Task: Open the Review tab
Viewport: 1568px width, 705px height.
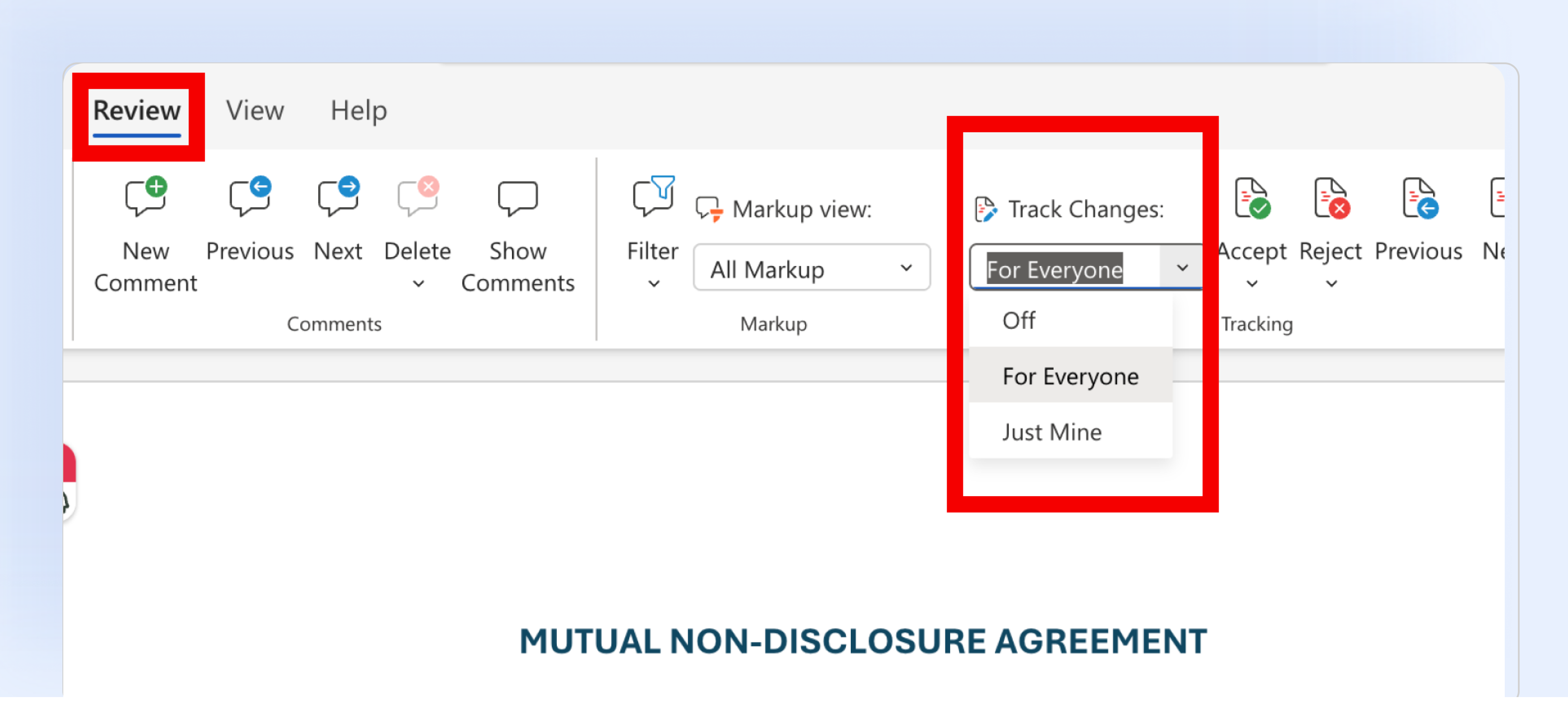Action: pos(137,111)
